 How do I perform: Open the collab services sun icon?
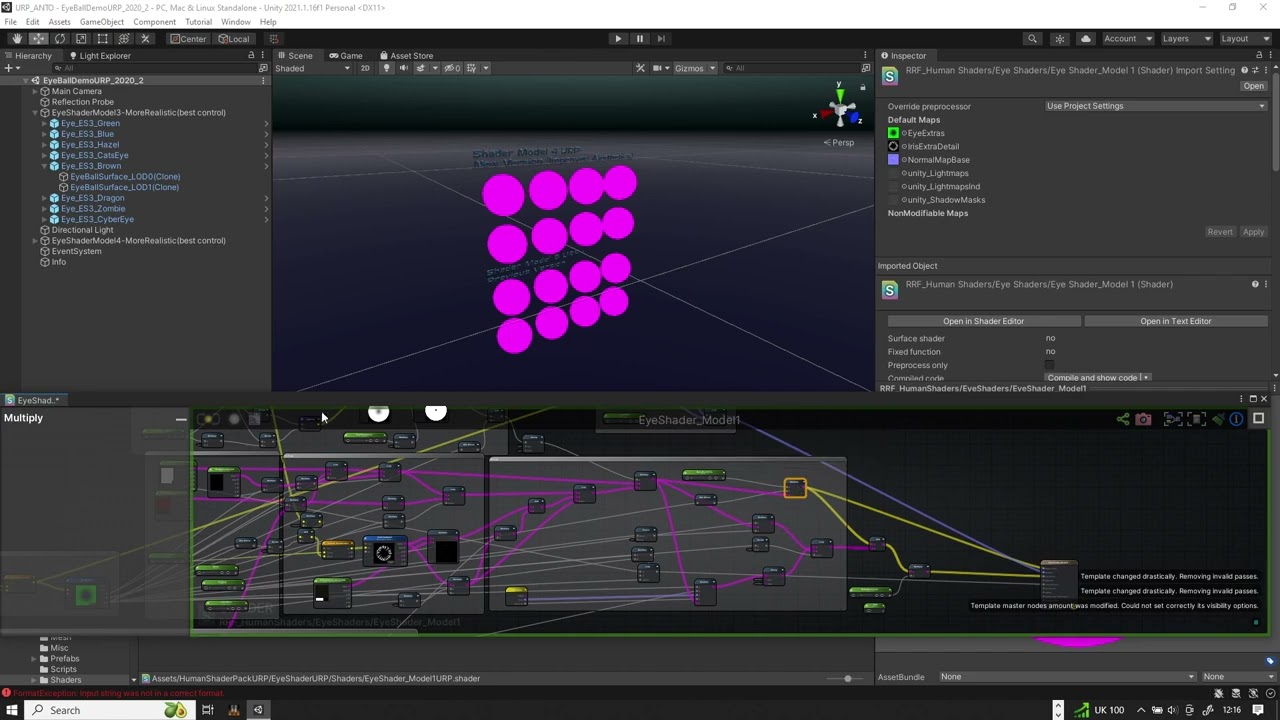coord(1059,39)
